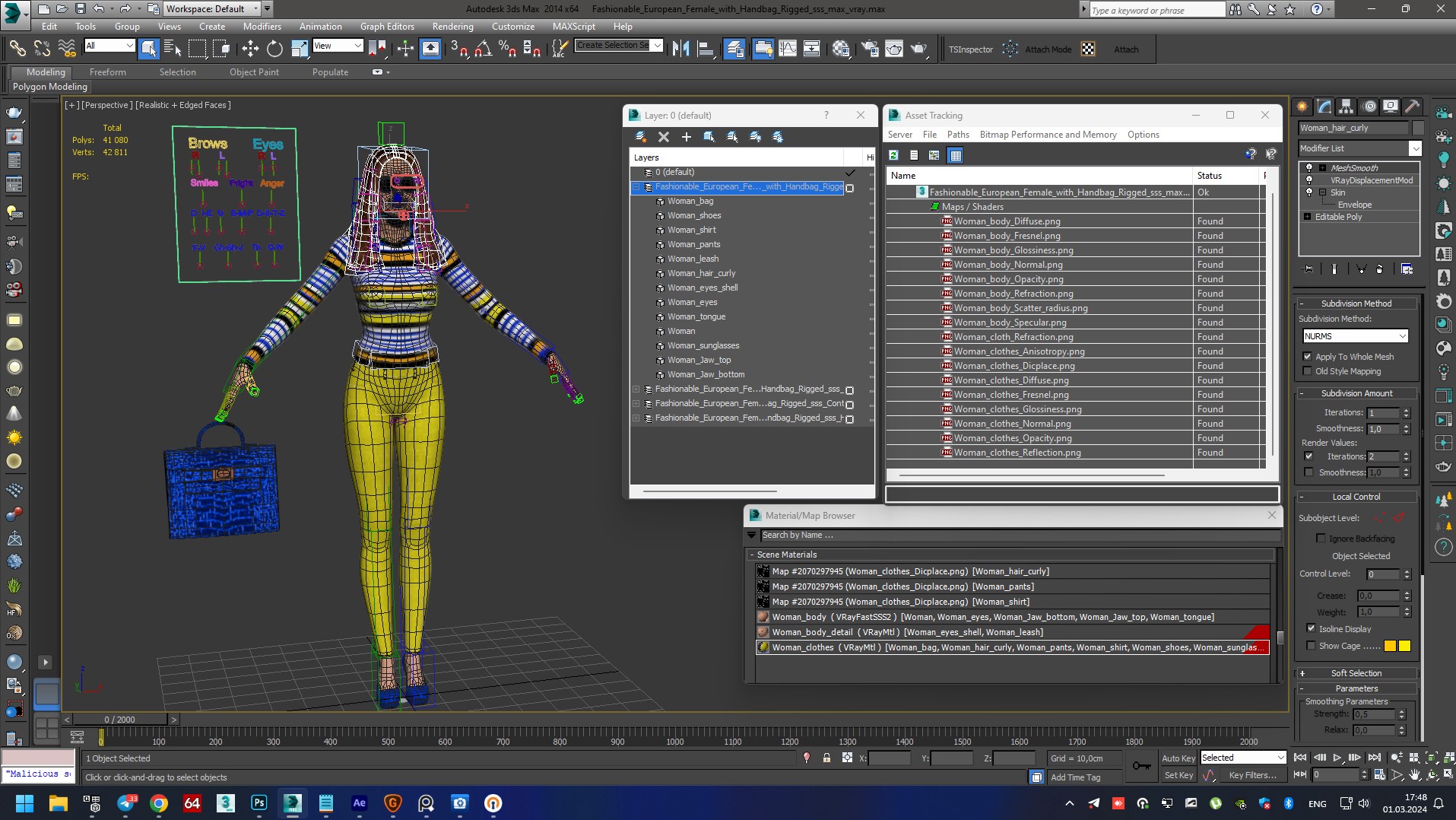Click Woman_hair_curly object color swatch
Image resolution: width=1456 pixels, height=820 pixels.
click(x=1419, y=128)
